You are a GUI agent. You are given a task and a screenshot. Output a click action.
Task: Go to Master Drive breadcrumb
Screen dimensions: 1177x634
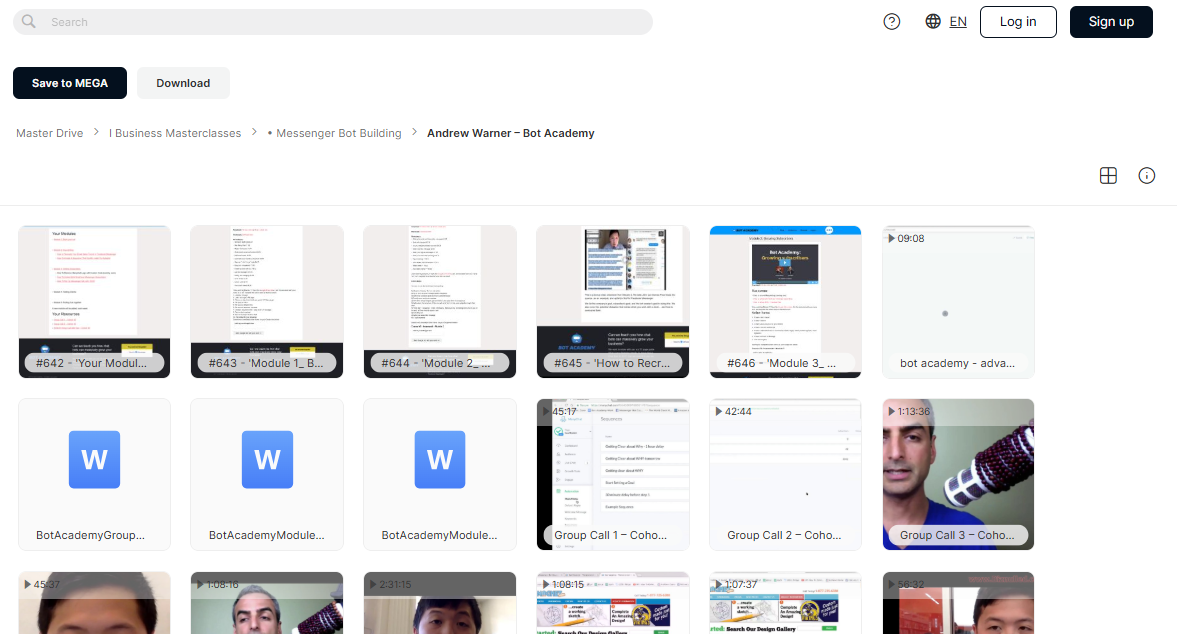pos(50,133)
